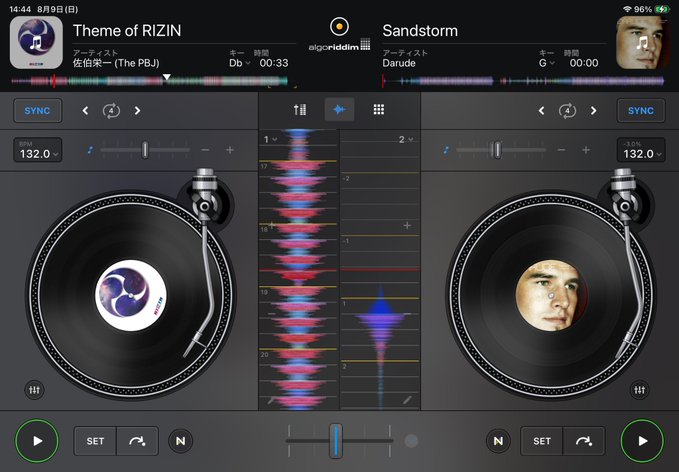Screen dimensions: 679x472
Task: Nudge left deck tempo up with plus
Action: tap(230, 150)
